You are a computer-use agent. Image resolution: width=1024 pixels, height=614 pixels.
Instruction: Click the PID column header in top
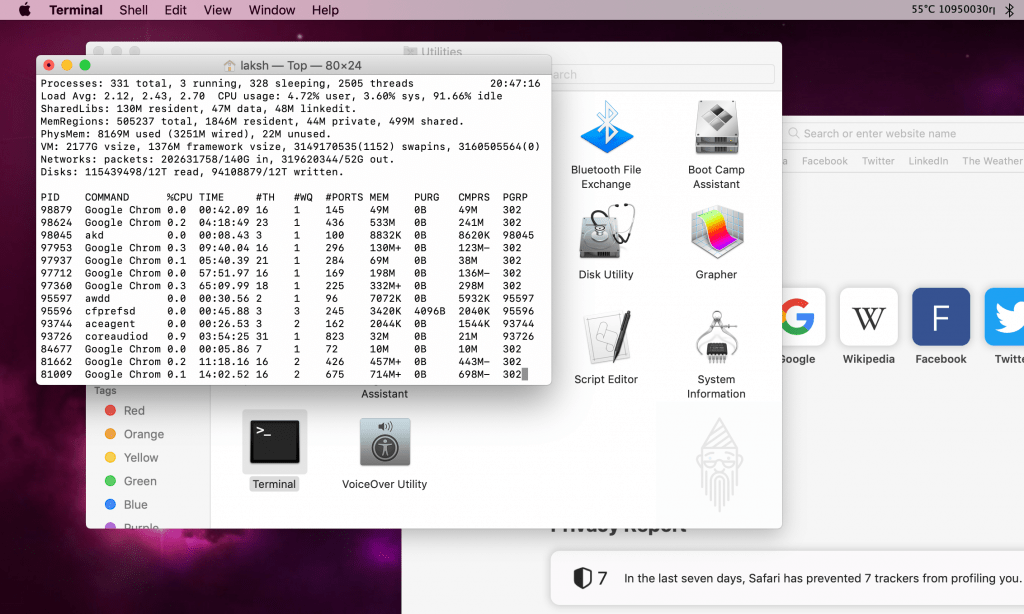click(50, 197)
